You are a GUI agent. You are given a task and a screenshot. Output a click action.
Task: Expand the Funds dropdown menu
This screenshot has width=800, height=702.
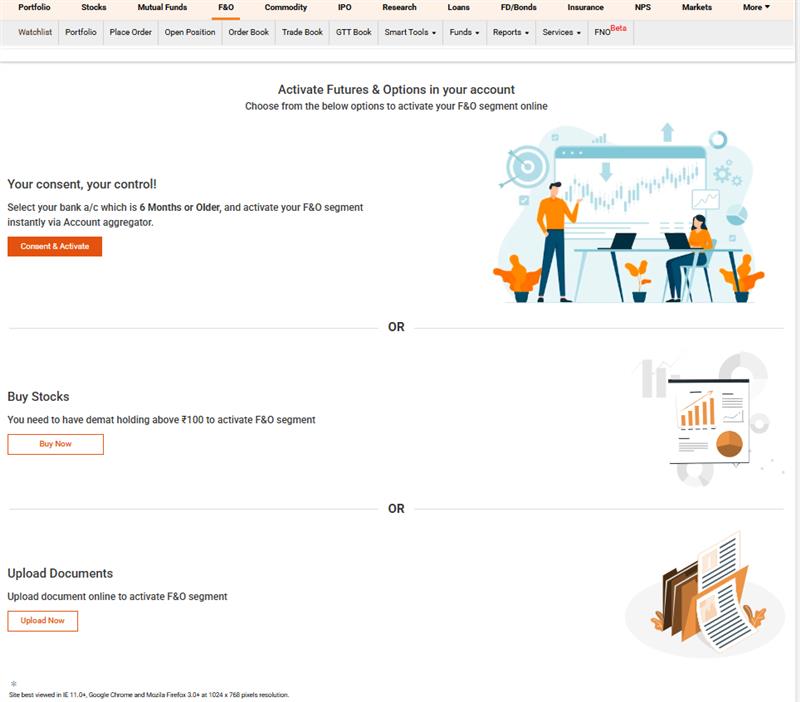tap(464, 32)
